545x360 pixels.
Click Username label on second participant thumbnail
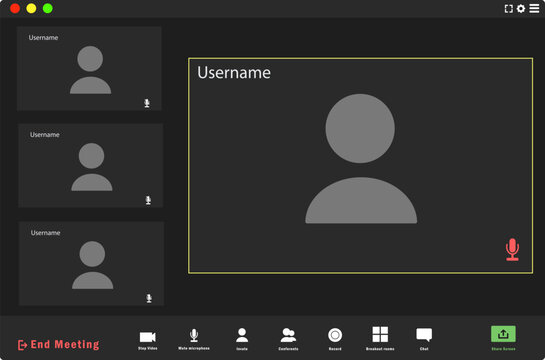coord(44,134)
